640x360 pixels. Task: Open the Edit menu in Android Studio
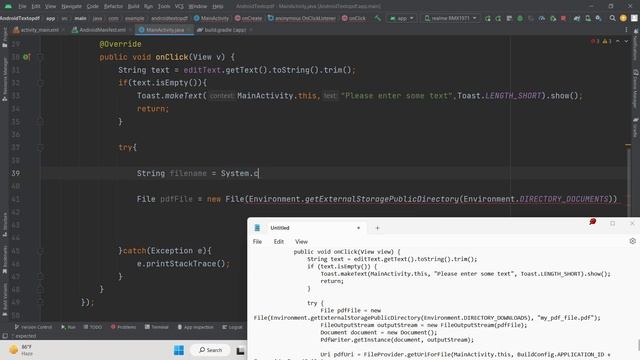(36, 6)
